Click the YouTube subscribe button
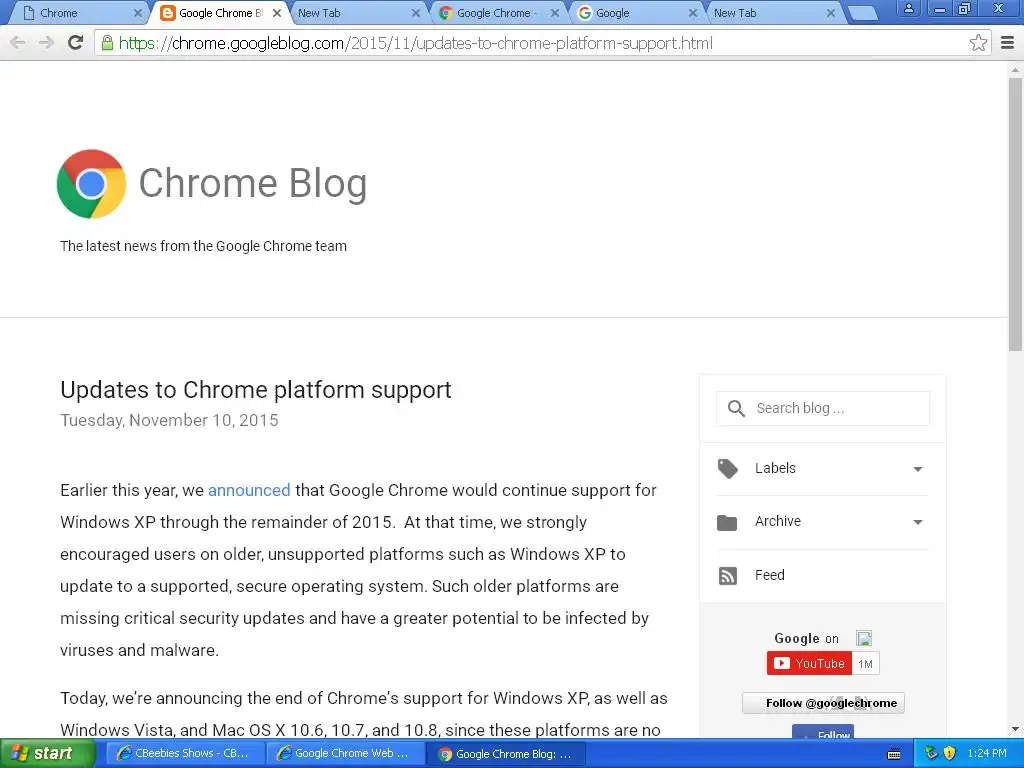The height and width of the screenshot is (768, 1024). [x=809, y=664]
